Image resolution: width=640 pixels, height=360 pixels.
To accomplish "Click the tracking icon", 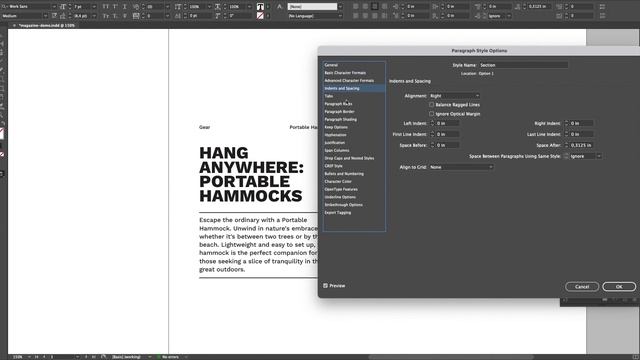I will tap(136, 16).
